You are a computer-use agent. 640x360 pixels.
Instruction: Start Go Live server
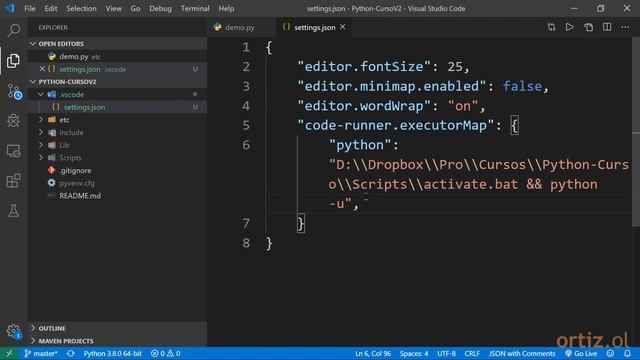click(581, 353)
